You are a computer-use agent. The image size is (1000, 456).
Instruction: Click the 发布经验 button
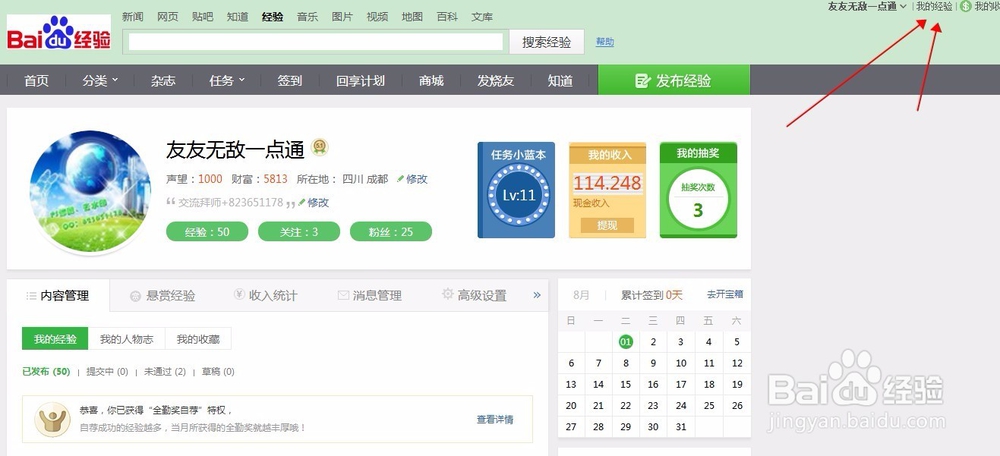pos(673,80)
